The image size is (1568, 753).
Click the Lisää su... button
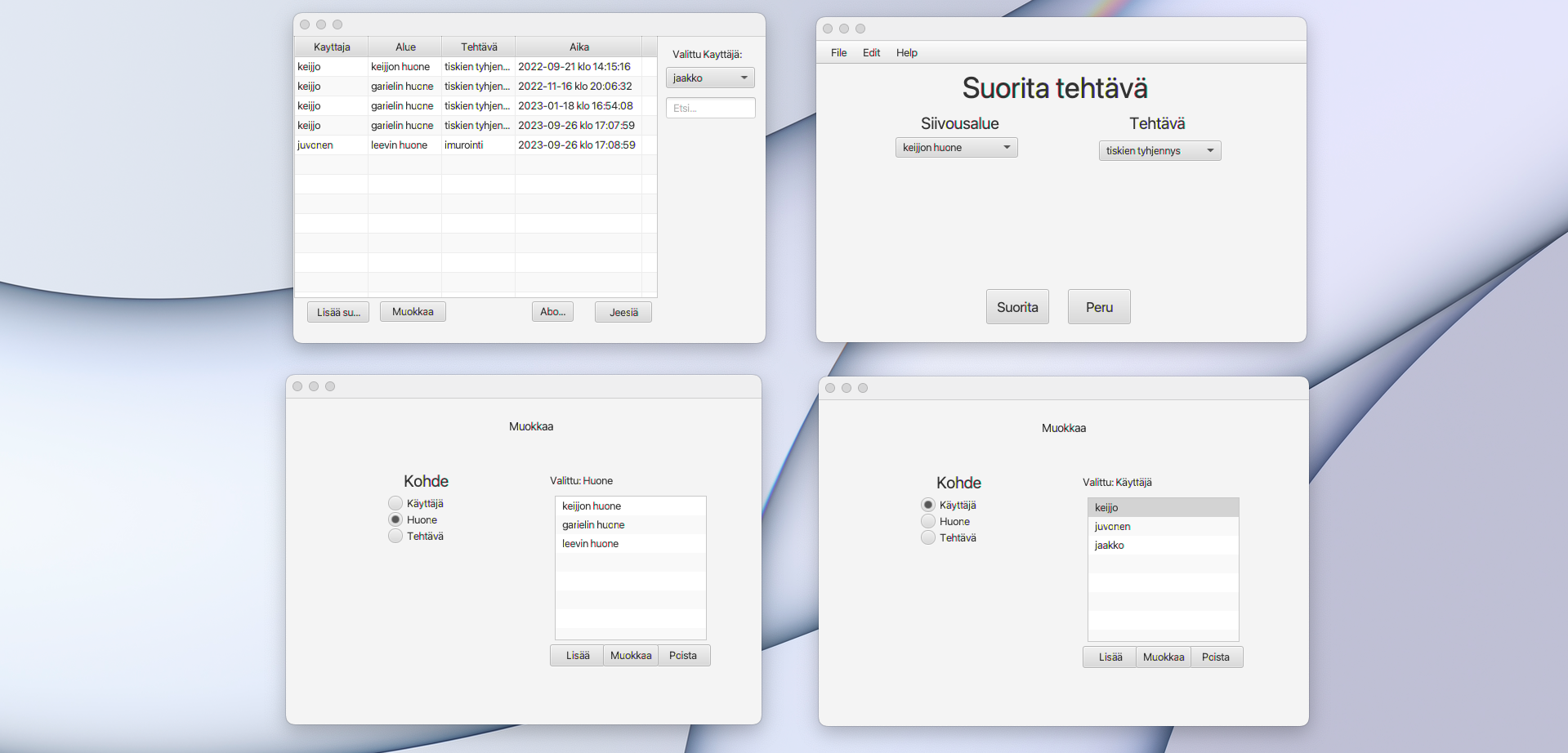(x=338, y=312)
